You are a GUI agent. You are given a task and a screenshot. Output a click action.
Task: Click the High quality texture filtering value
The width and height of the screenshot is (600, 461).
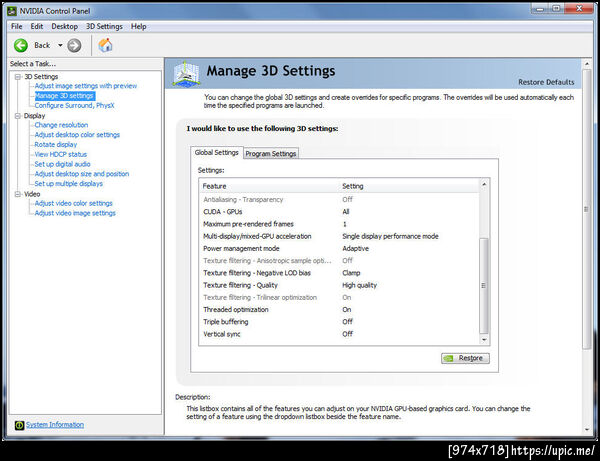click(359, 285)
